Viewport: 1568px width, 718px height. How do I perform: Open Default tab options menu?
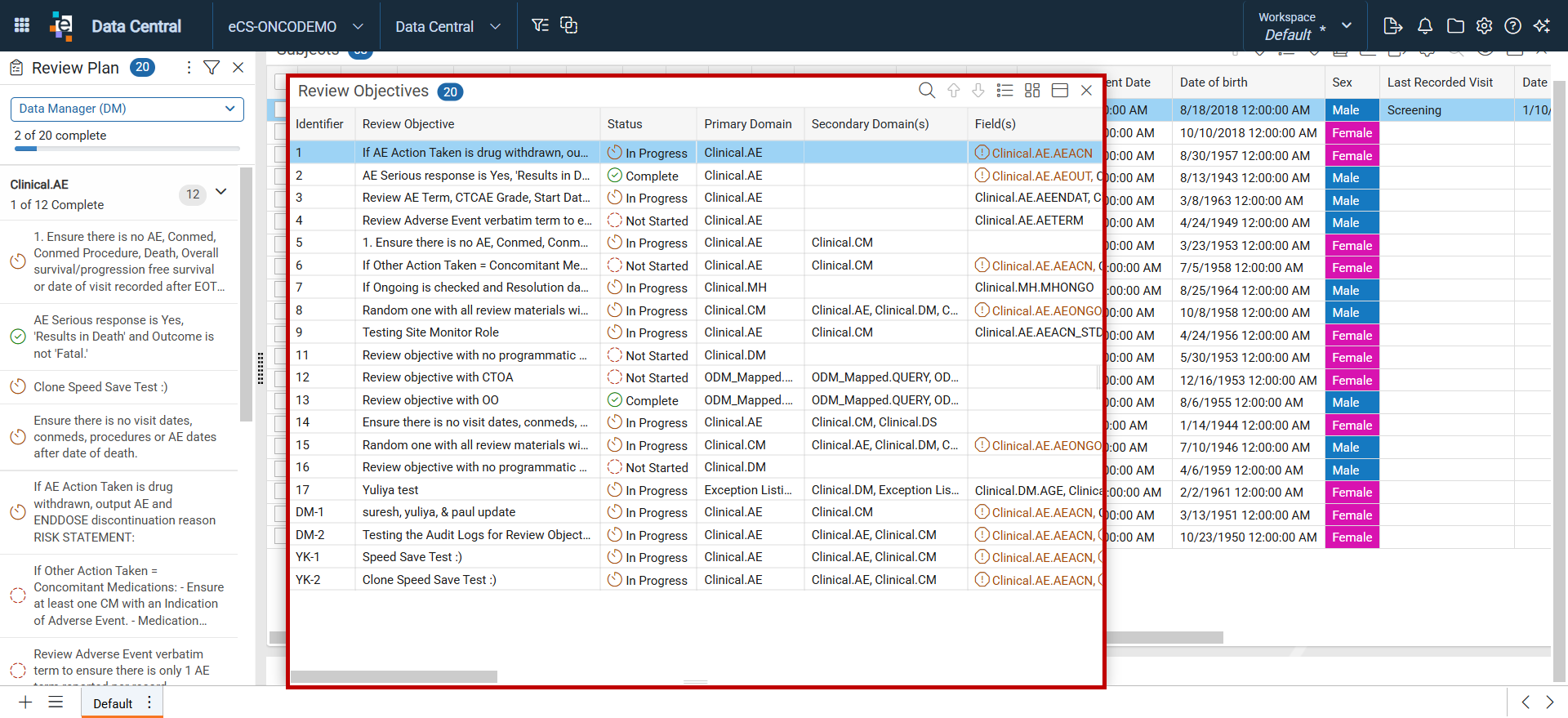149,702
